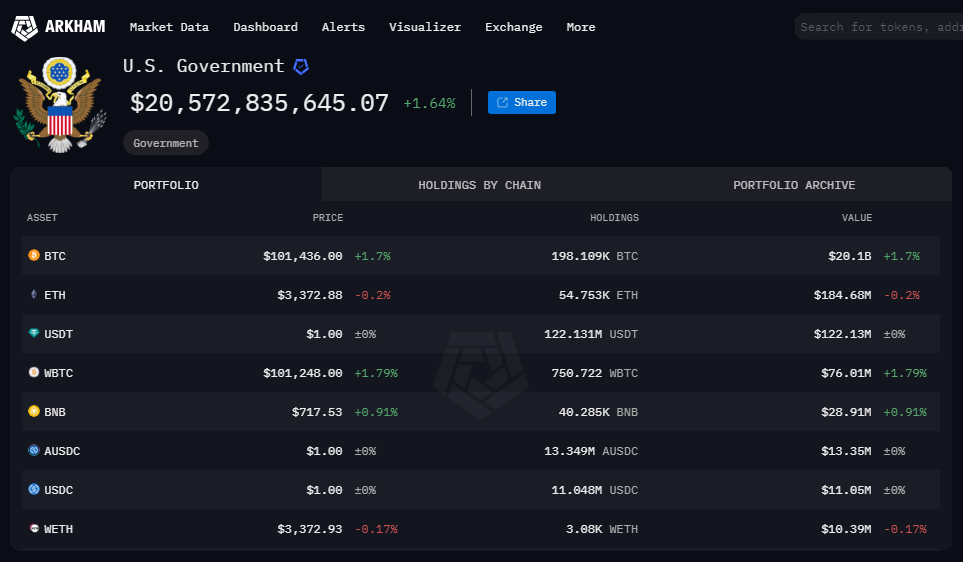
Task: Open the Portfolio Archive tab
Action: coord(794,185)
